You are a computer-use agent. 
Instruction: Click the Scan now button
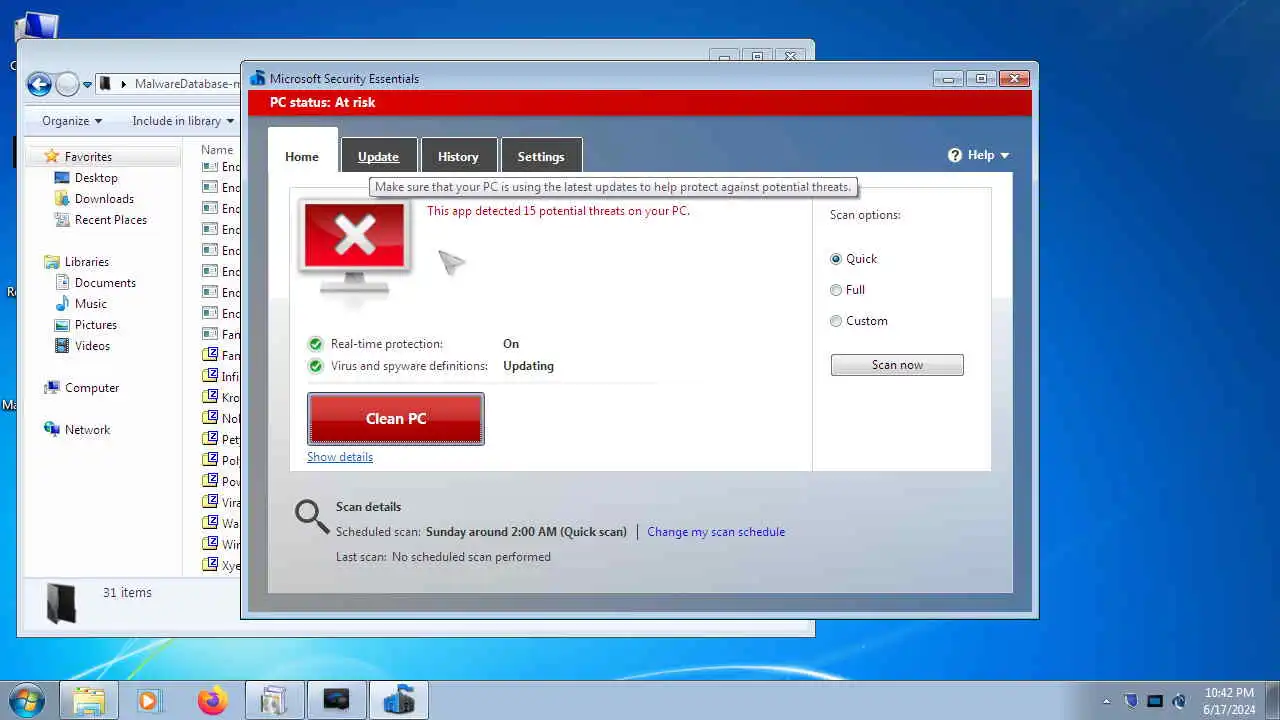point(897,365)
